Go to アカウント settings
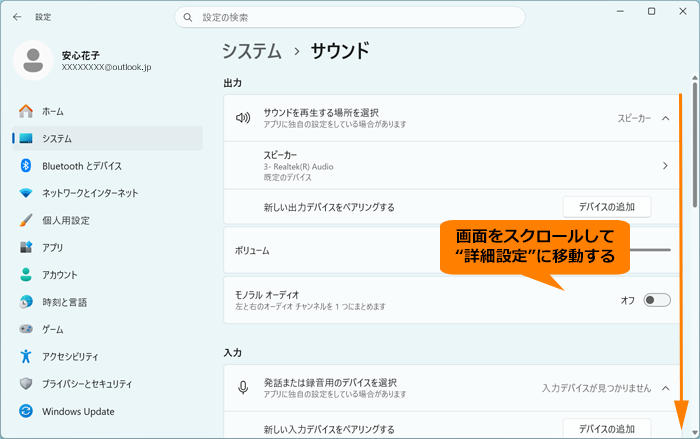The width and height of the screenshot is (700, 439). coord(107,275)
